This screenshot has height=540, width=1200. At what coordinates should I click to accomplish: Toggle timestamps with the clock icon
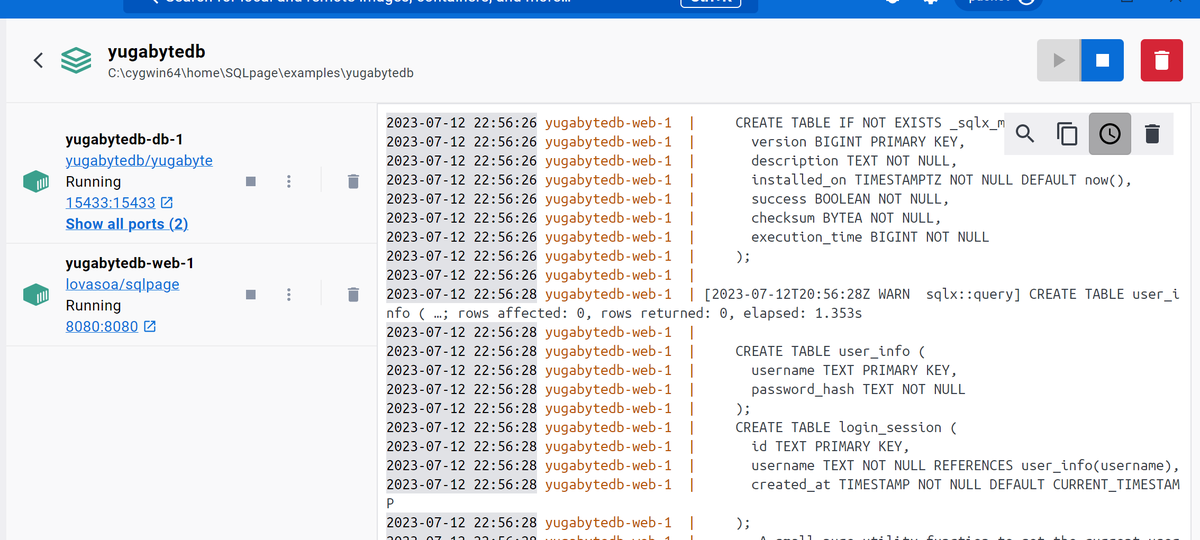pos(1110,133)
